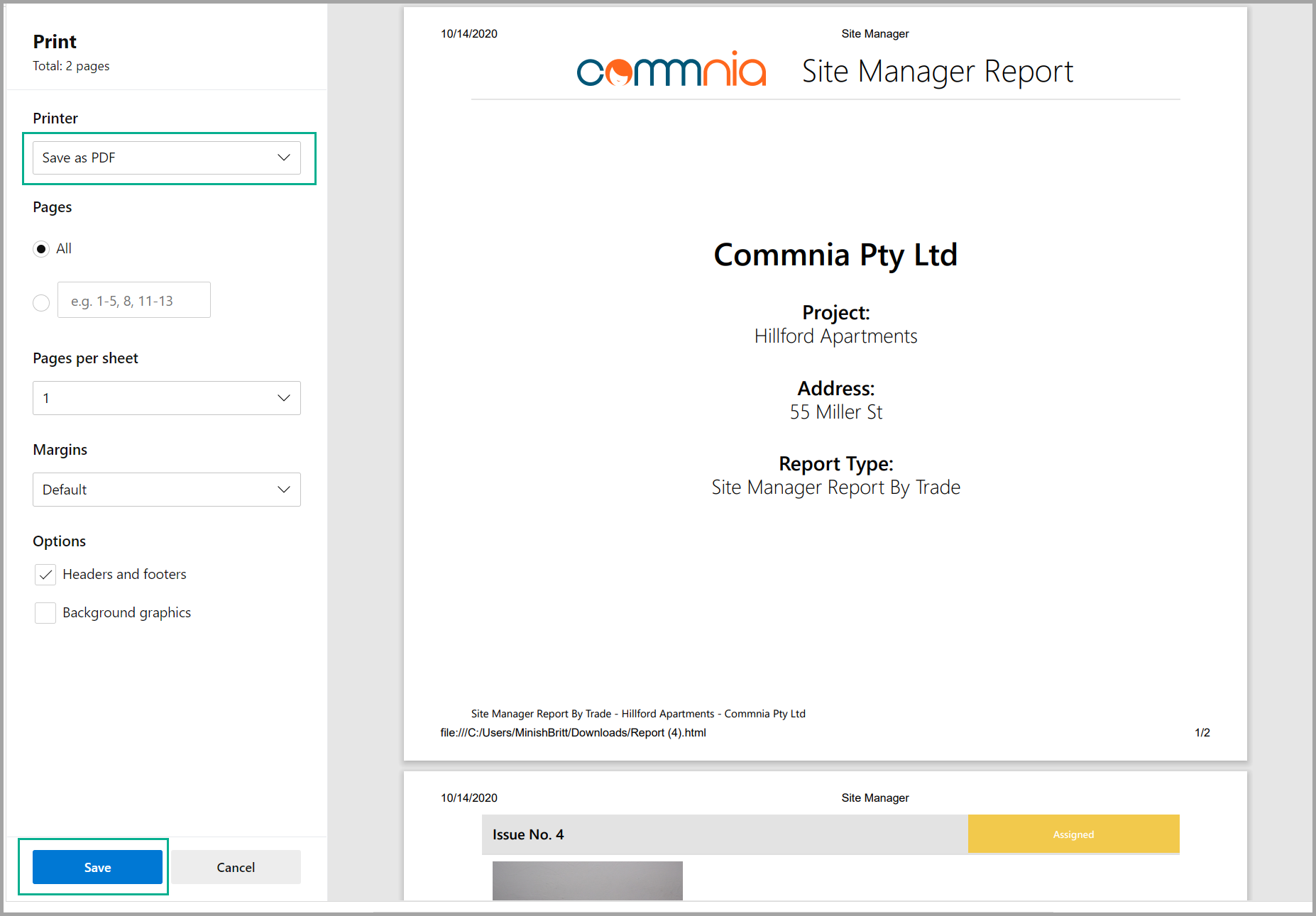Image resolution: width=1316 pixels, height=916 pixels.
Task: Click the file path footer text
Action: point(573,732)
